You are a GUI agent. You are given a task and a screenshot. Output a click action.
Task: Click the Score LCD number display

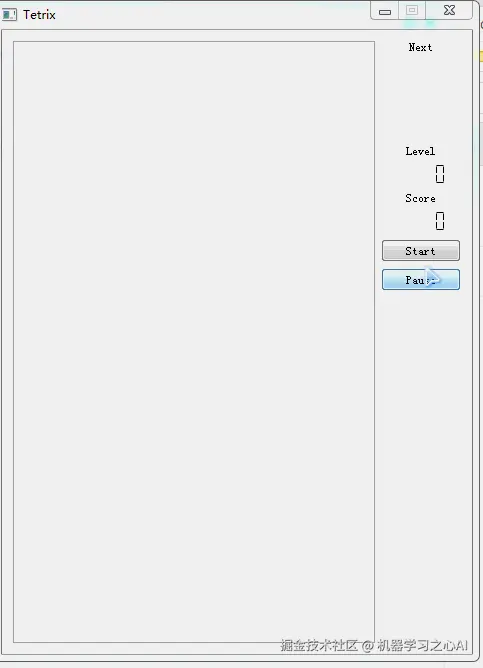tap(440, 221)
